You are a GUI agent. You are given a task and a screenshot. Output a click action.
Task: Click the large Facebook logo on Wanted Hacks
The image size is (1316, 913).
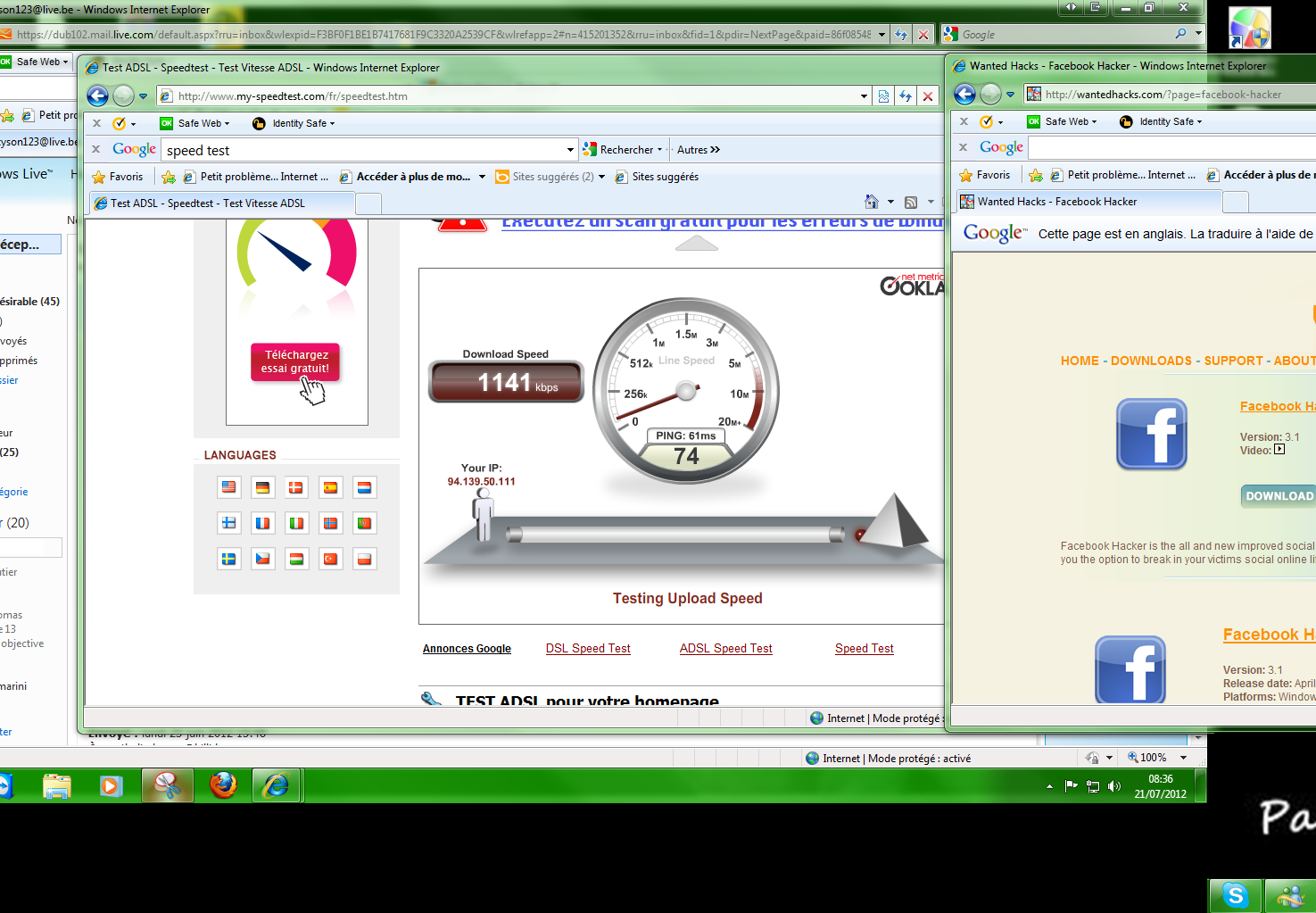pyautogui.click(x=1151, y=435)
